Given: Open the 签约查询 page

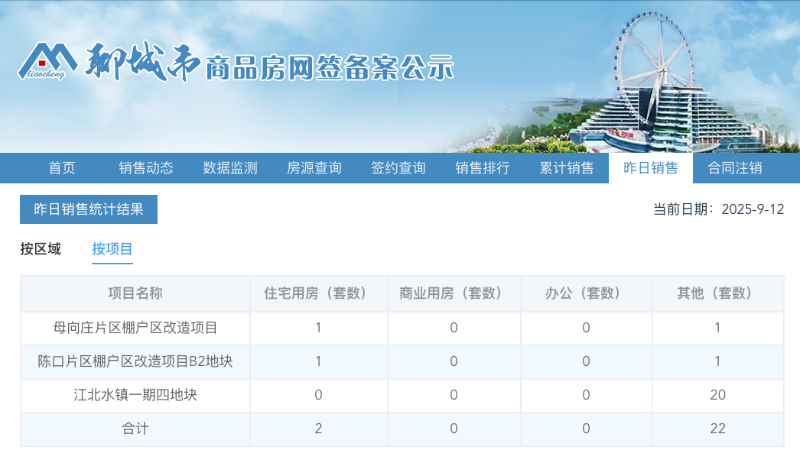Looking at the screenshot, I should click(x=398, y=168).
